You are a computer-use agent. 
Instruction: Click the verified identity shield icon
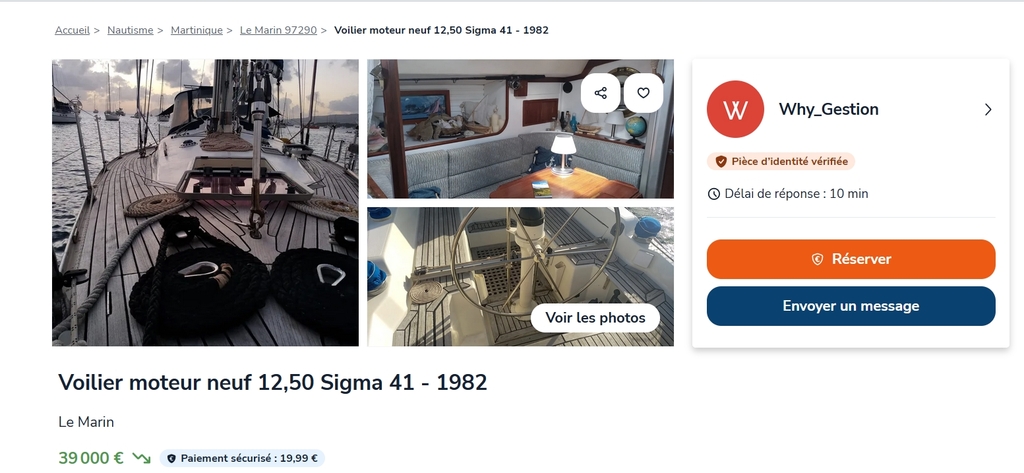721,161
